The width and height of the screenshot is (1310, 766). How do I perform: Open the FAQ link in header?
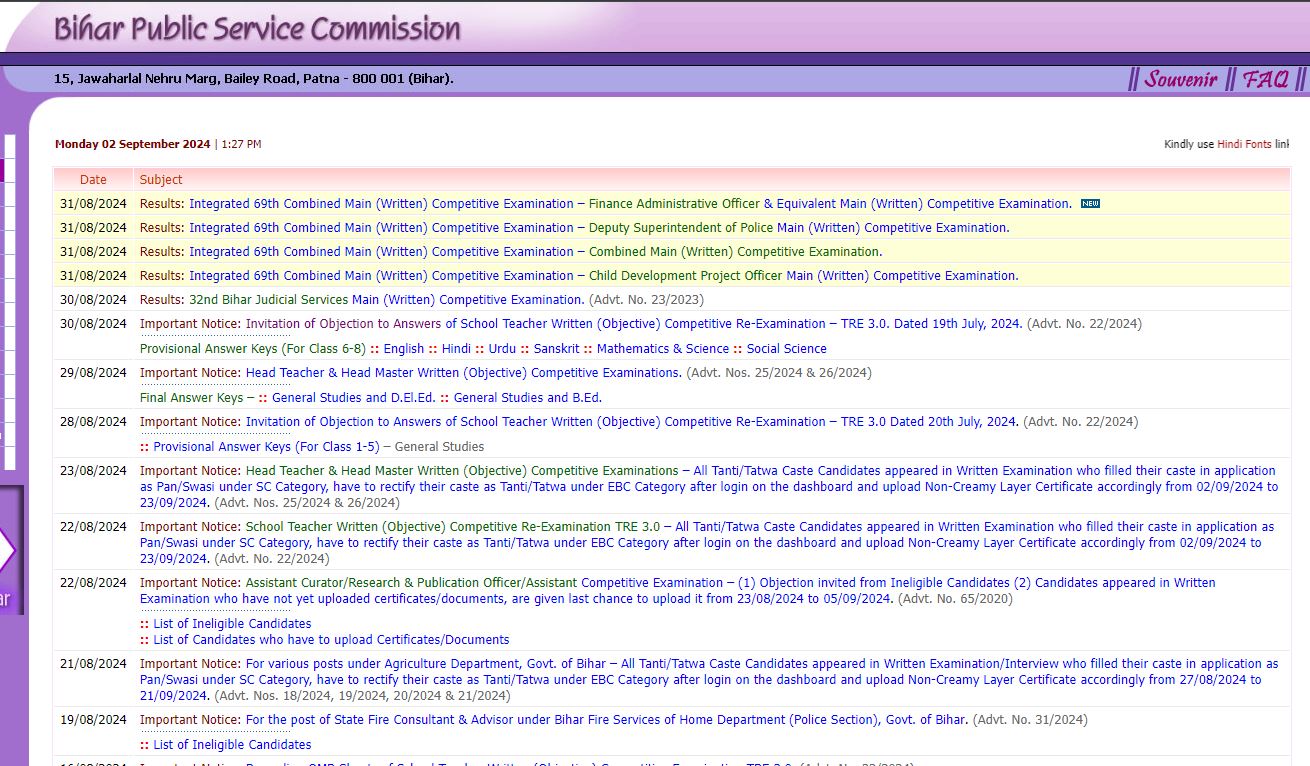click(1265, 79)
